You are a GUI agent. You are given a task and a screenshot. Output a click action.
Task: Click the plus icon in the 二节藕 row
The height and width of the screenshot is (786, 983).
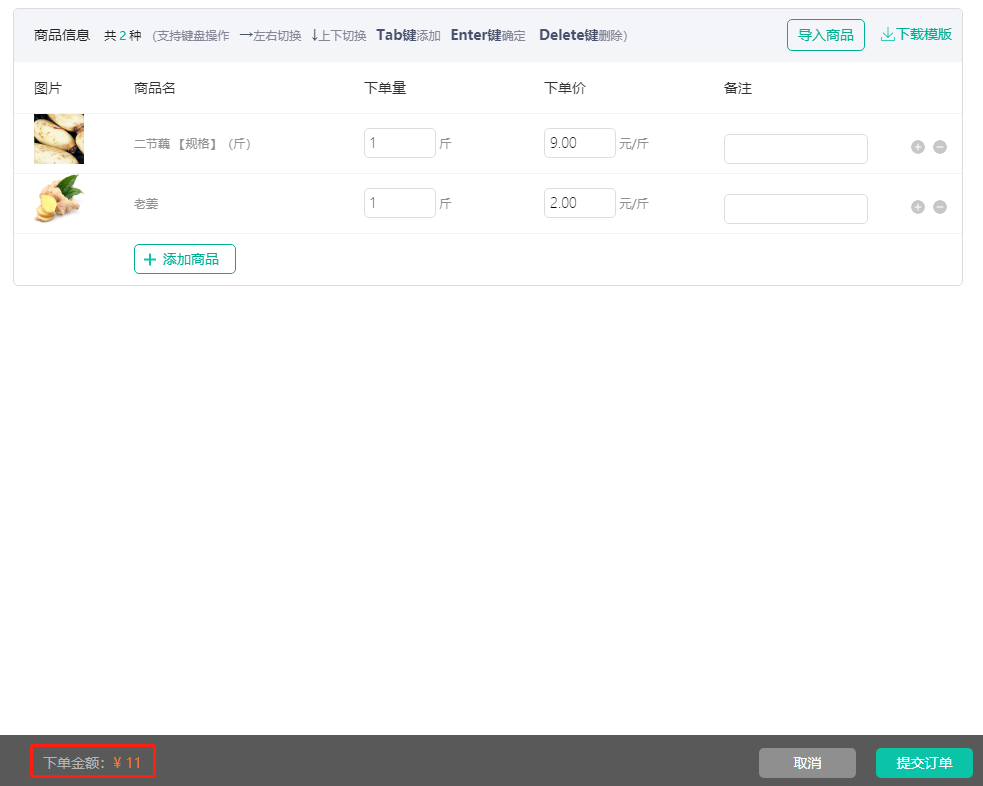click(x=917, y=147)
